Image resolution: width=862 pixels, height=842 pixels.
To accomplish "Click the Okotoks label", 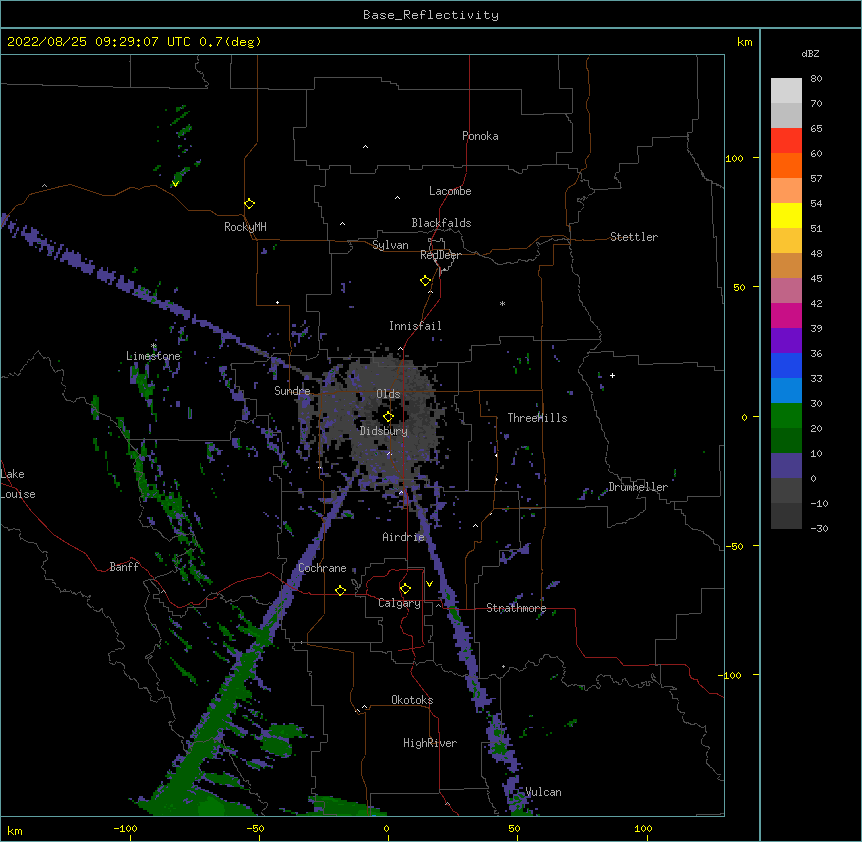I will pos(412,700).
